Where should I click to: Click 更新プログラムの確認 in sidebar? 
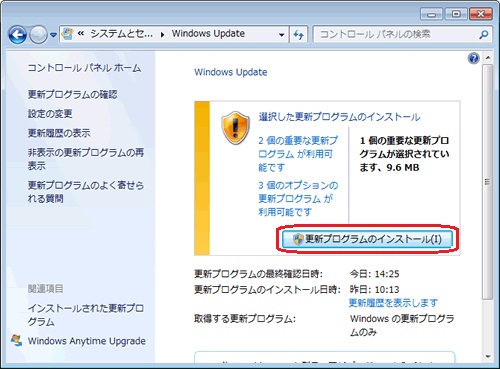[x=72, y=94]
